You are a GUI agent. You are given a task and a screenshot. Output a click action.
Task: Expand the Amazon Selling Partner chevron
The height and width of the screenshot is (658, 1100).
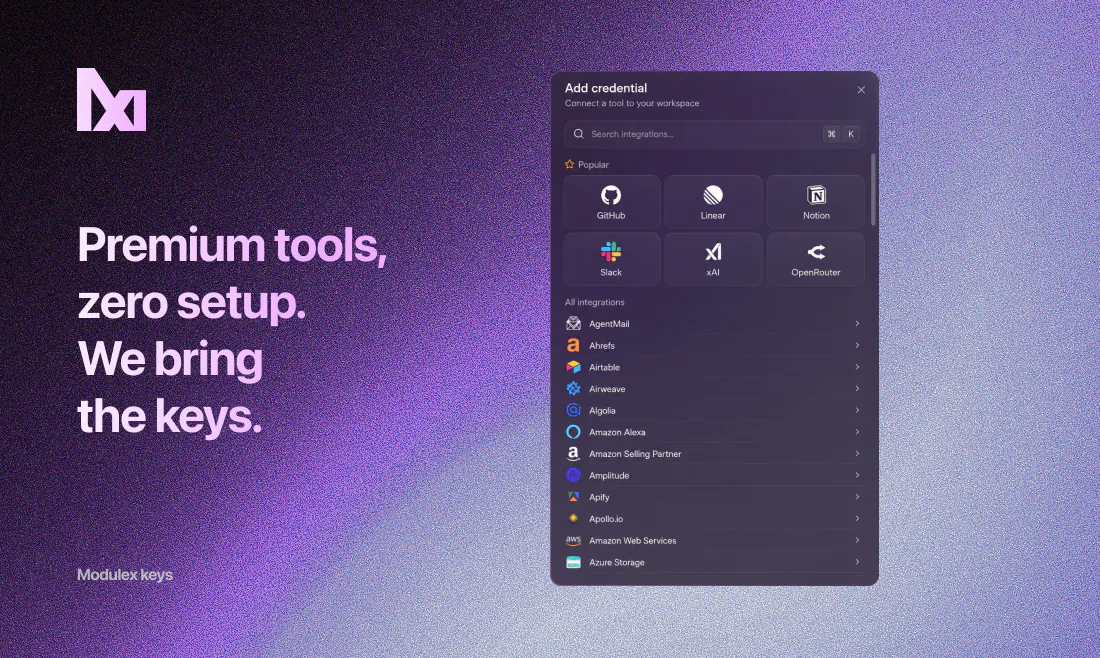pos(857,454)
